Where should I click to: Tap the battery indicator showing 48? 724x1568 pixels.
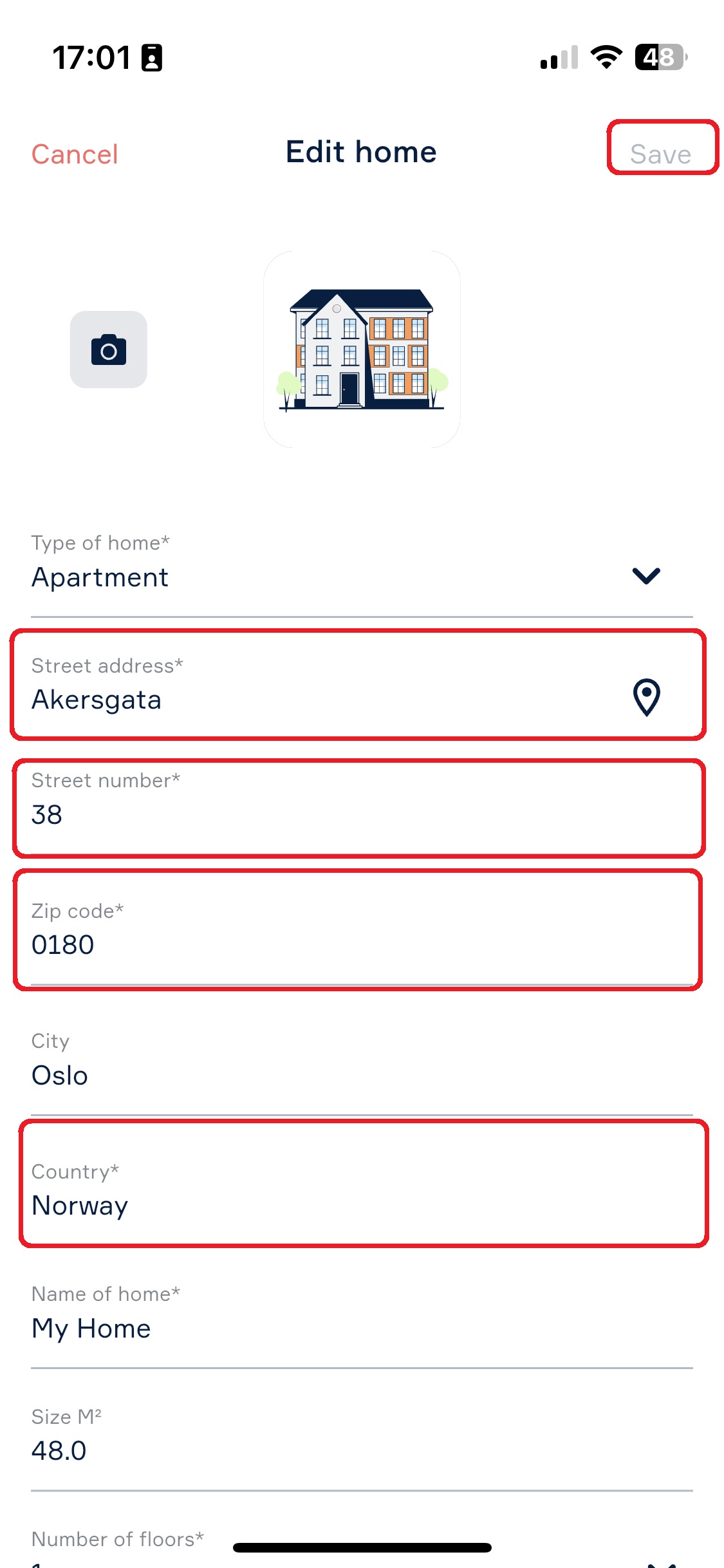(x=661, y=57)
